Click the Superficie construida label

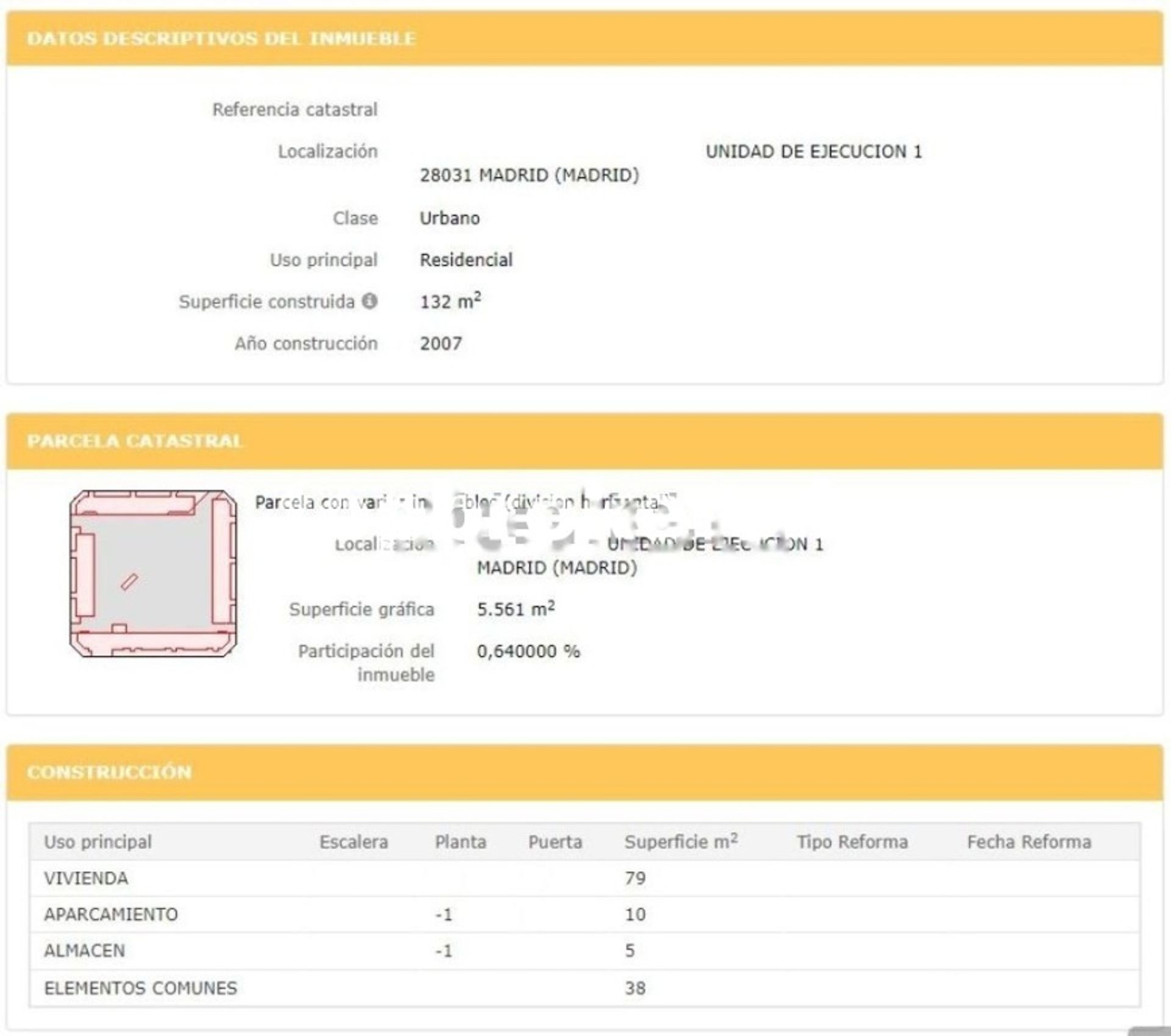click(x=267, y=301)
